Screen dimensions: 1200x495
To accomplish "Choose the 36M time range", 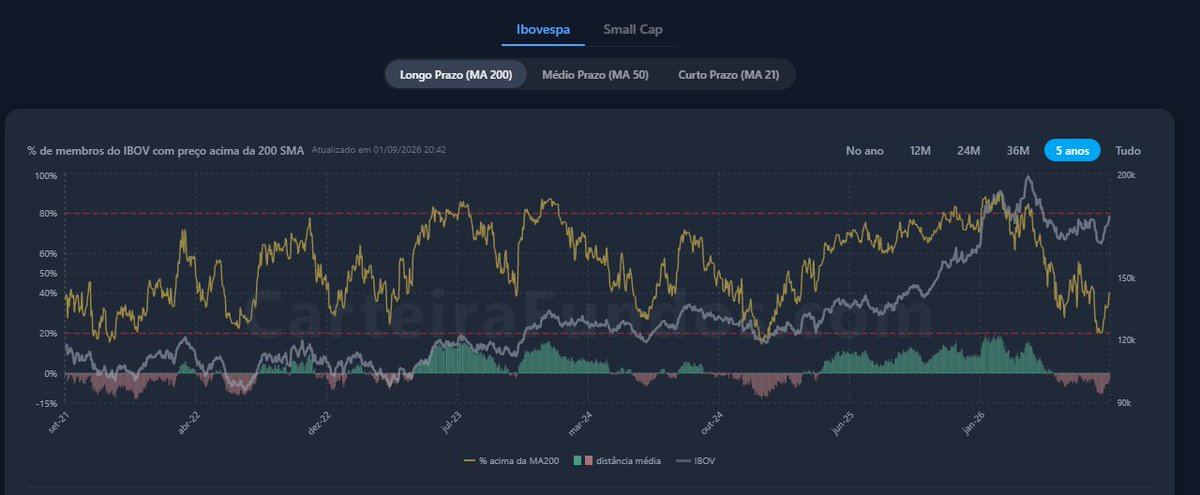I will (x=1017, y=151).
